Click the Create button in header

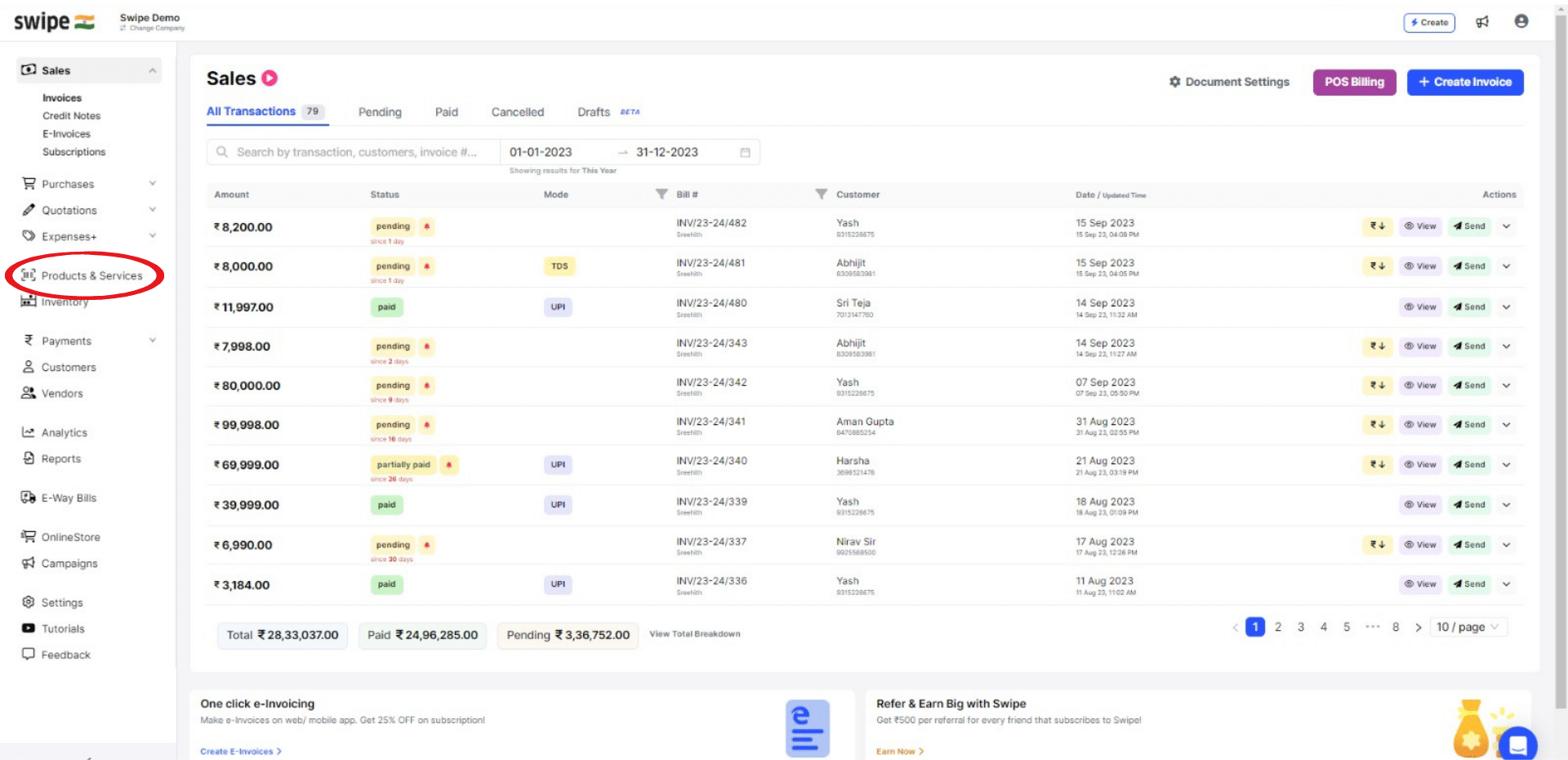coord(1429,23)
